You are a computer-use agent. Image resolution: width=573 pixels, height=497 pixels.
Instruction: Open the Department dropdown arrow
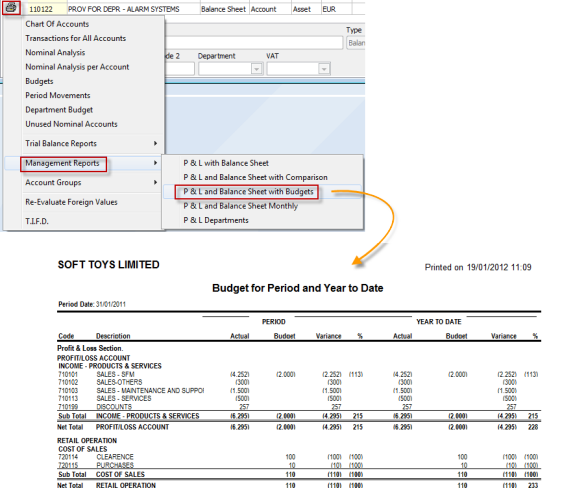coord(257,69)
